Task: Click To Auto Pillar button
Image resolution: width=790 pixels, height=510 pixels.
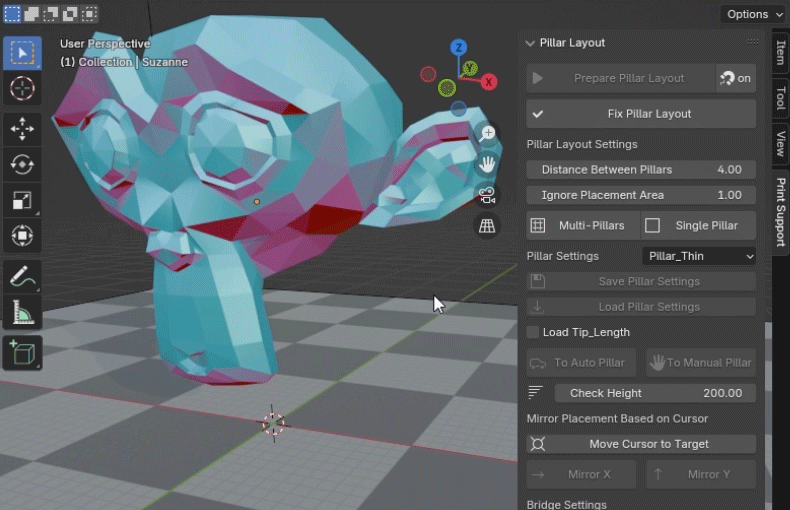Action: pyautogui.click(x=581, y=363)
